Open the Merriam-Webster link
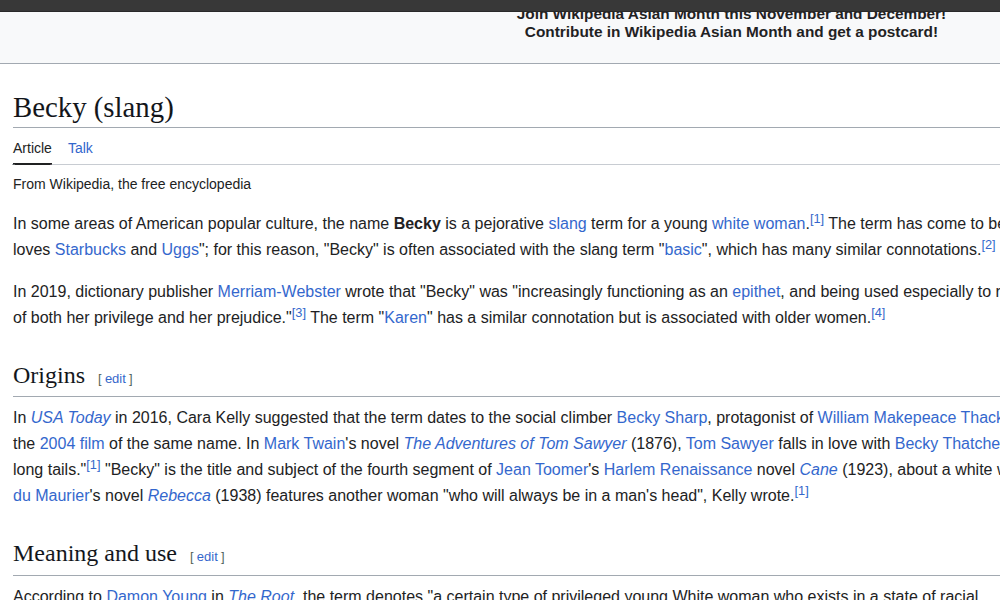Screen dimensions: 1000x600 (x=279, y=292)
